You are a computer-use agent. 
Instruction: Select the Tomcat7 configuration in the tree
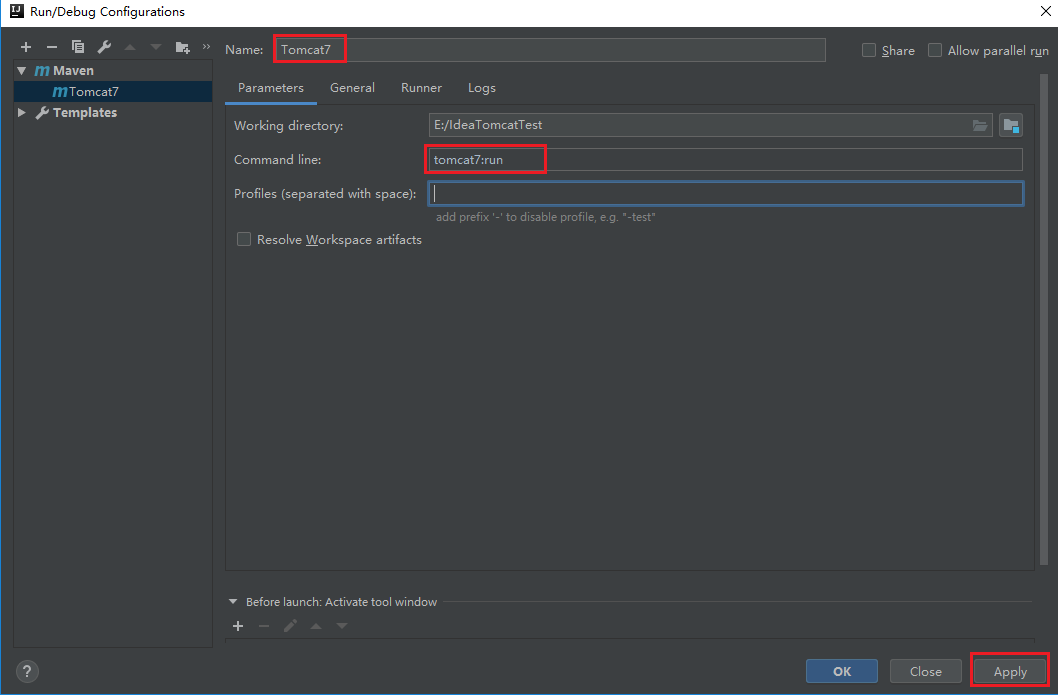(x=113, y=92)
